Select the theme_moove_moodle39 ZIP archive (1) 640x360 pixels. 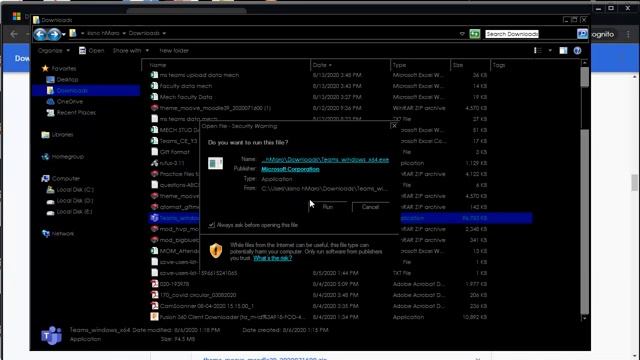(x=215, y=108)
